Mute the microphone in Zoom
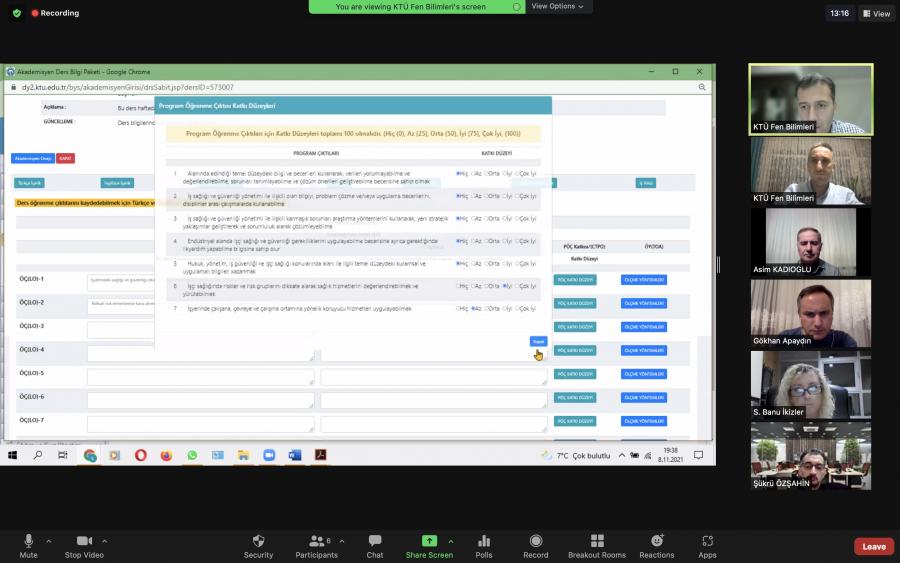Image resolution: width=900 pixels, height=563 pixels. (x=28, y=546)
